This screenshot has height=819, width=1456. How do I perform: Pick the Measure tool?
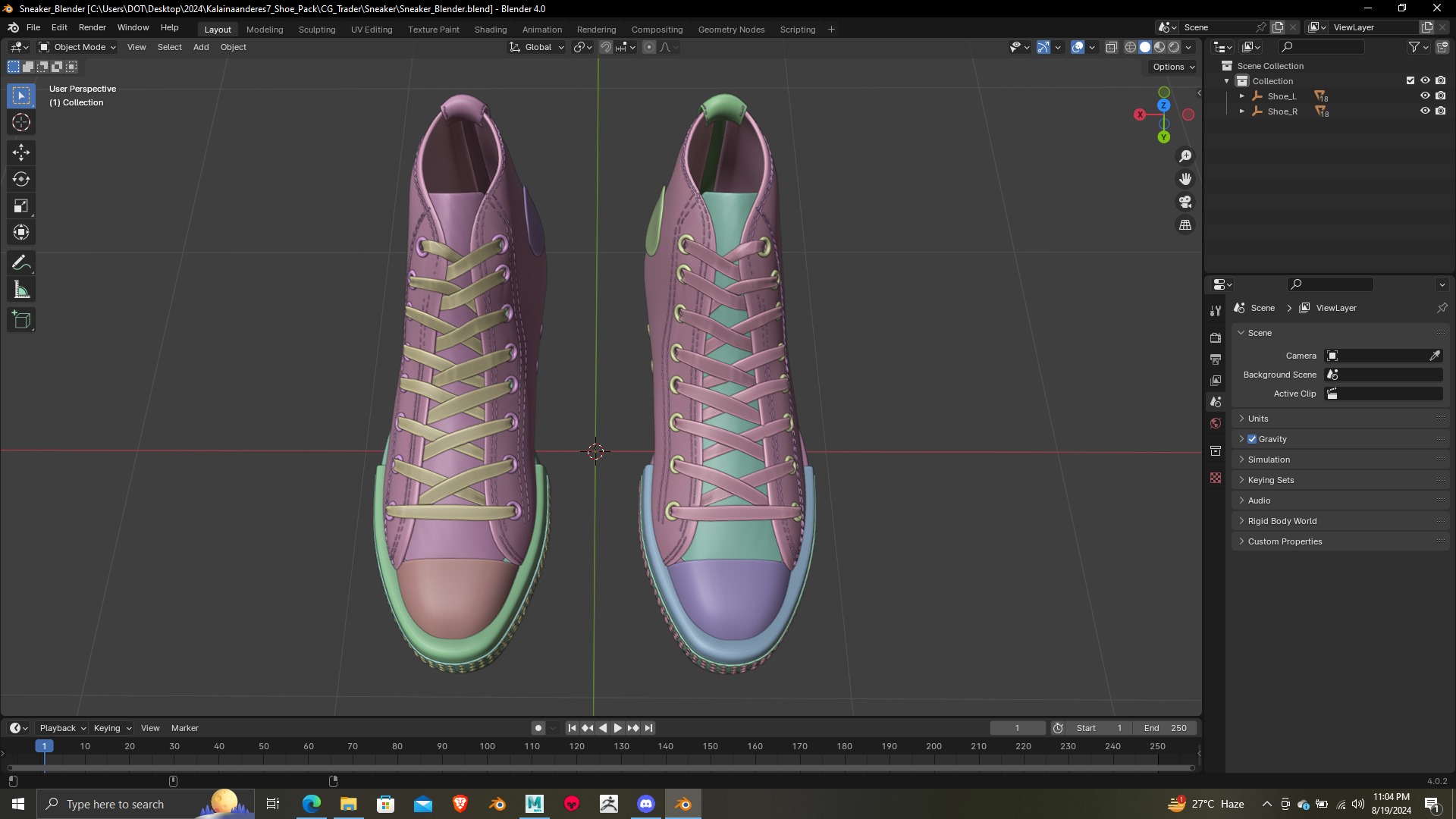click(21, 290)
